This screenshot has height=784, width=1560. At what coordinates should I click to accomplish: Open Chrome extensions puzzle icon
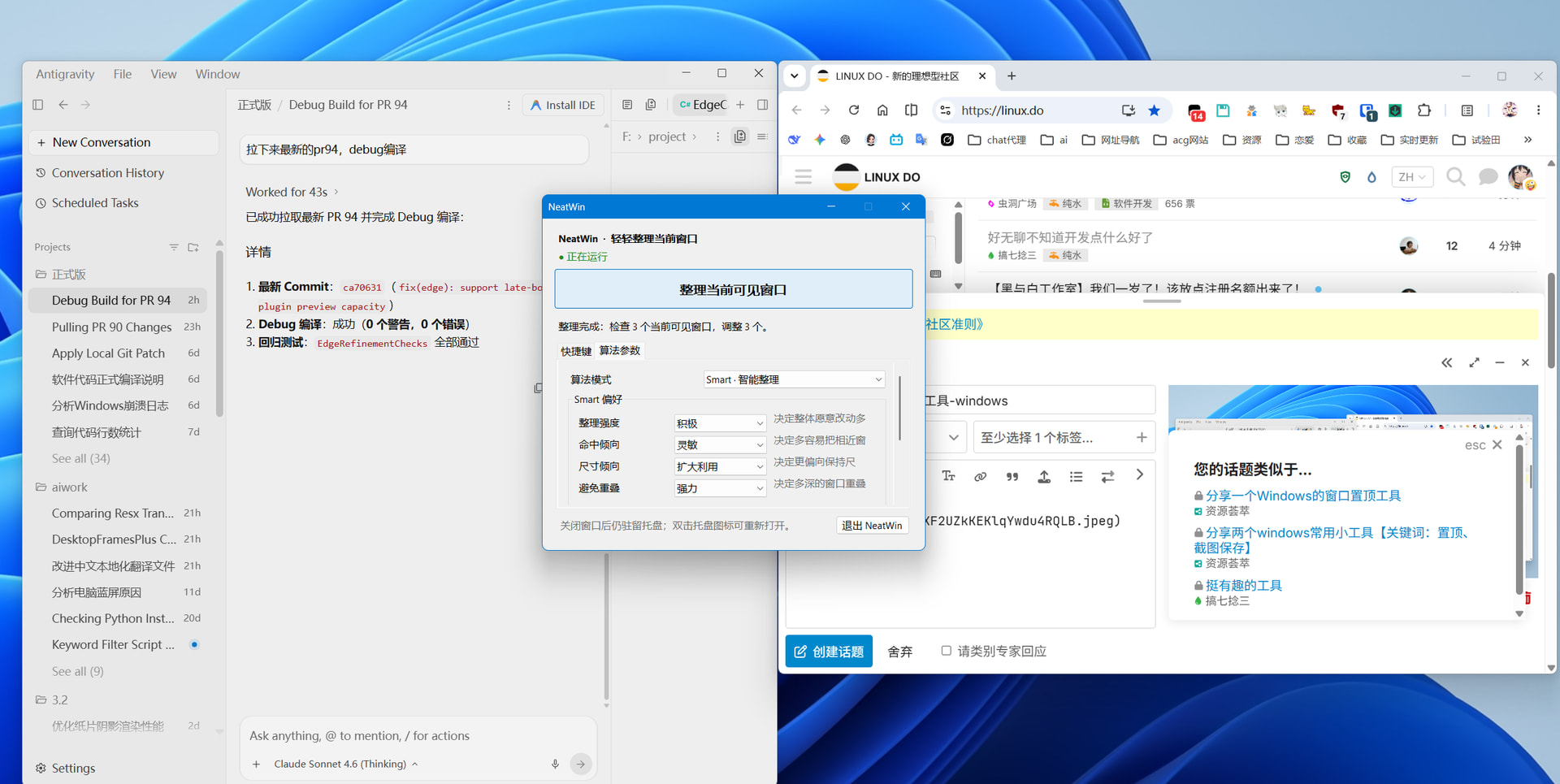[1424, 110]
